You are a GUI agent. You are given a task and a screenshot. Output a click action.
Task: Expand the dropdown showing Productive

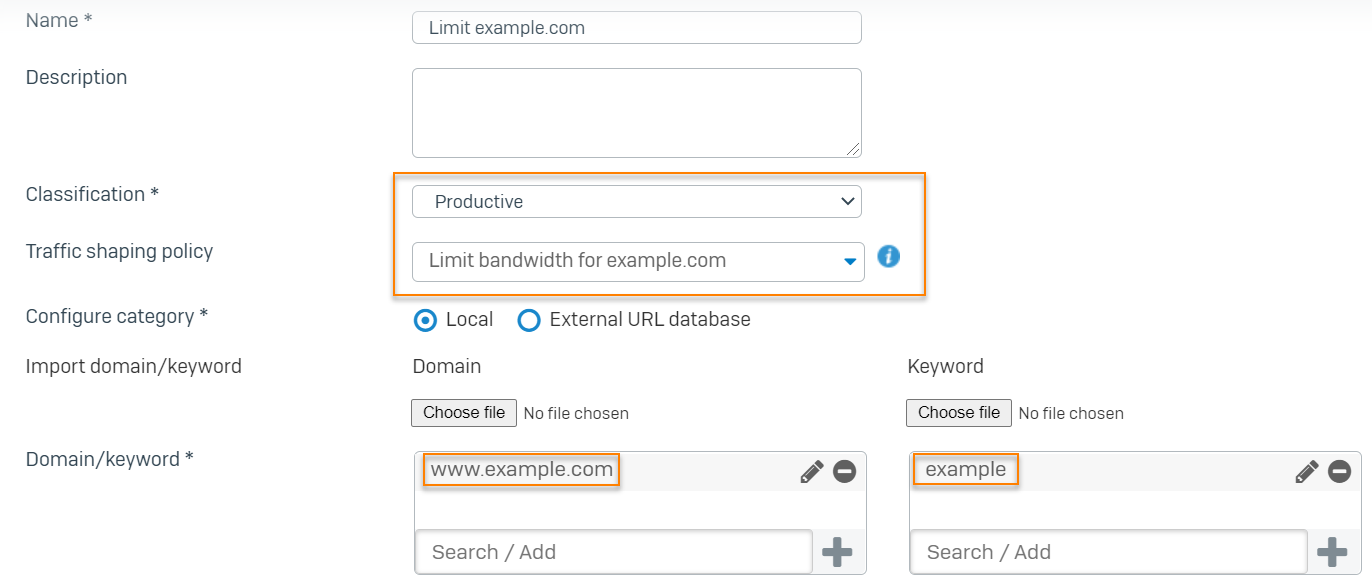pos(848,201)
